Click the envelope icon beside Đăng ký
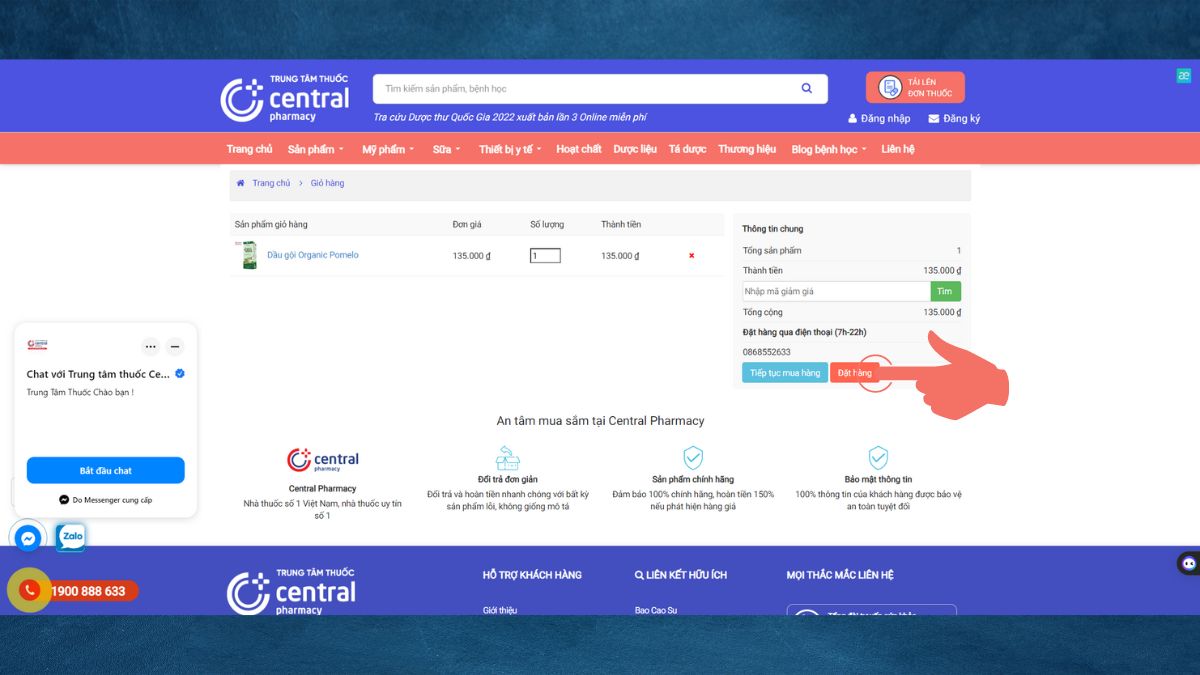Viewport: 1200px width, 675px height. pos(934,118)
